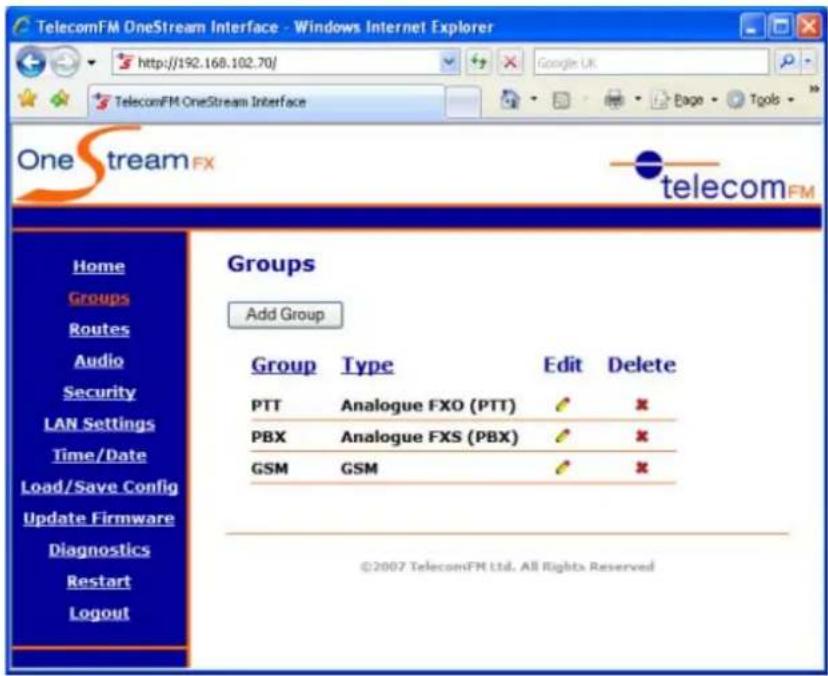Click the Print icon in toolbar
This screenshot has width=828, height=676.
614,99
